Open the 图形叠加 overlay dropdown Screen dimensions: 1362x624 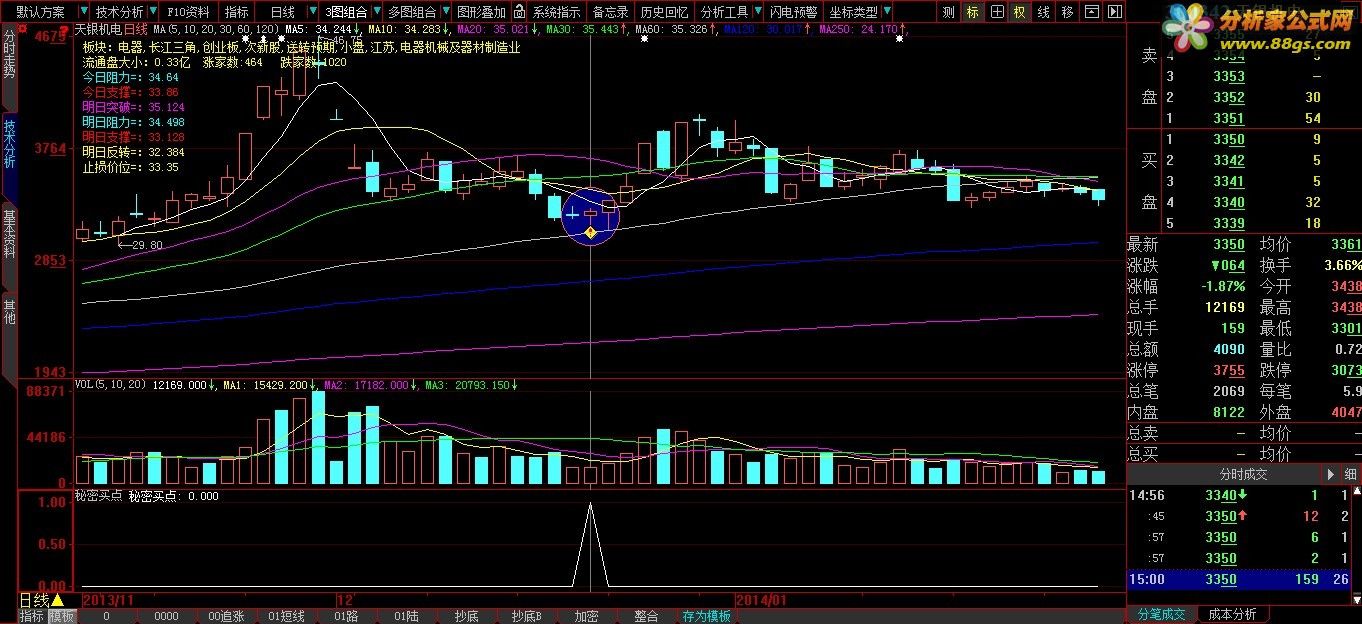point(481,12)
